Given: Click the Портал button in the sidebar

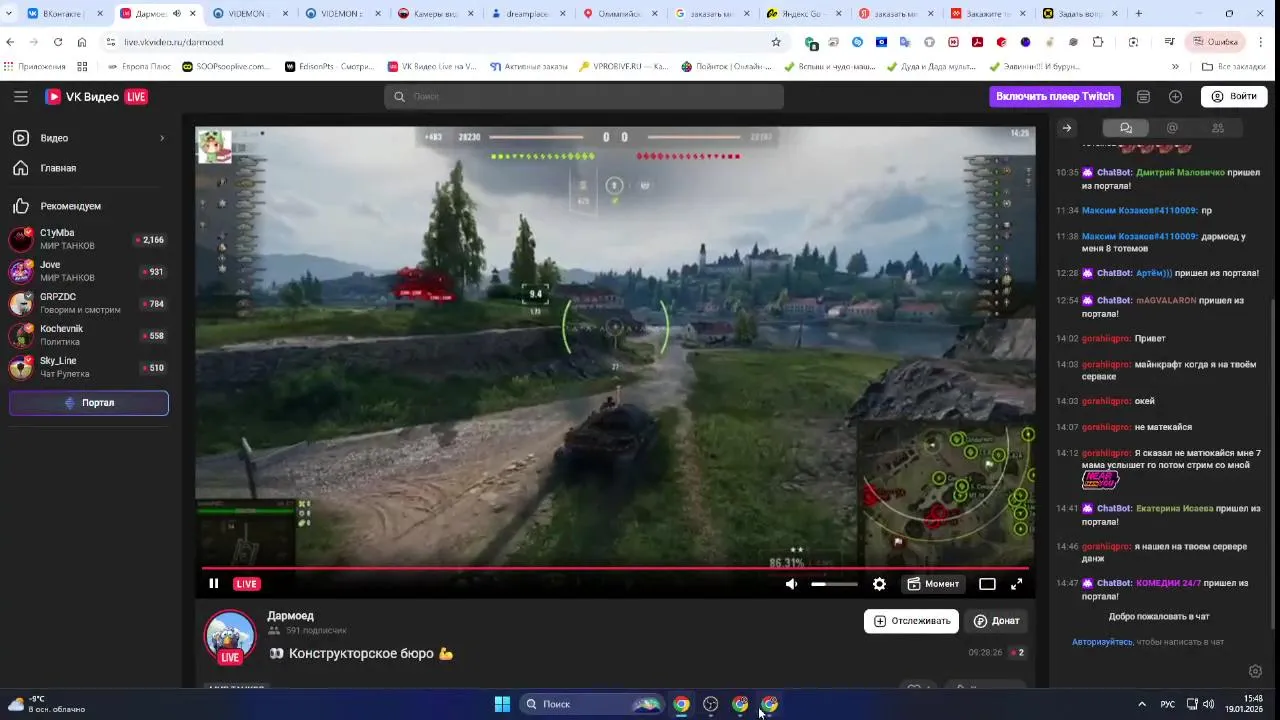Looking at the screenshot, I should pyautogui.click(x=89, y=403).
